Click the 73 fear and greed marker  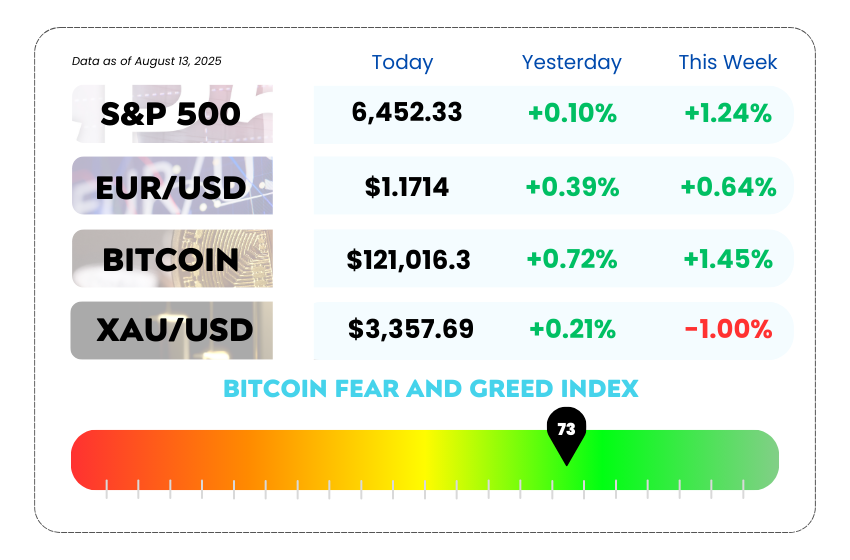point(566,432)
